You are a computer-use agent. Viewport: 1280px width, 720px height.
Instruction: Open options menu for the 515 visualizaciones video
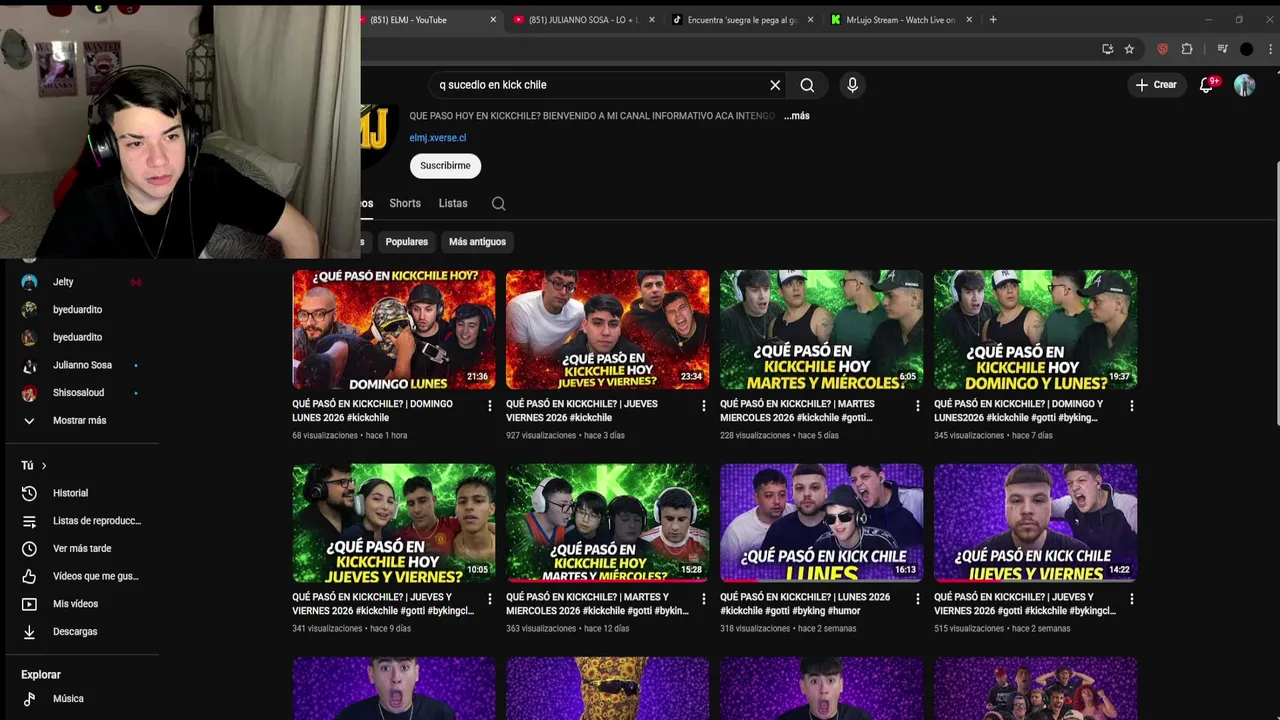[1131, 599]
